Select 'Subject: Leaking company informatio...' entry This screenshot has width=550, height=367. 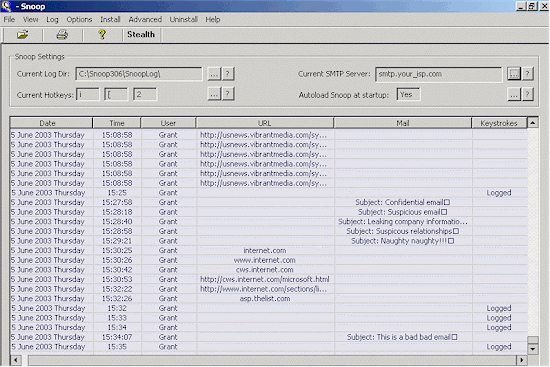click(403, 222)
